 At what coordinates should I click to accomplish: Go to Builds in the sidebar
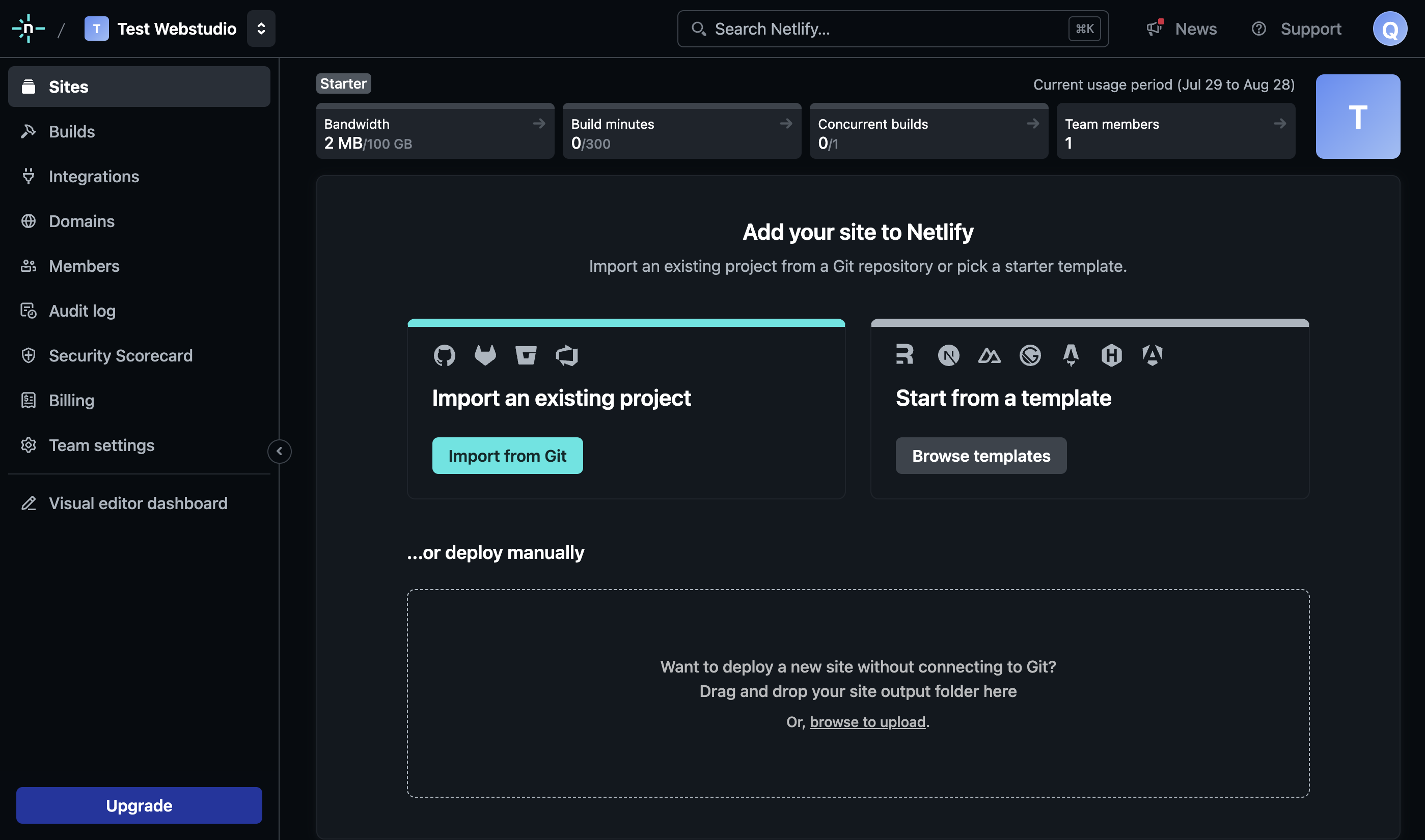(x=139, y=131)
